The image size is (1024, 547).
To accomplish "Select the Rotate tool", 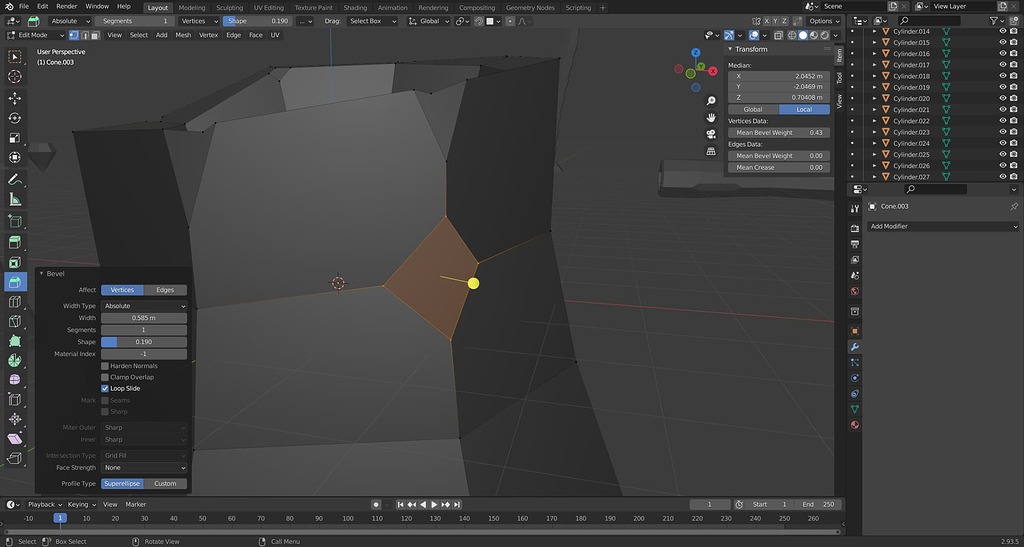I will coord(14,118).
